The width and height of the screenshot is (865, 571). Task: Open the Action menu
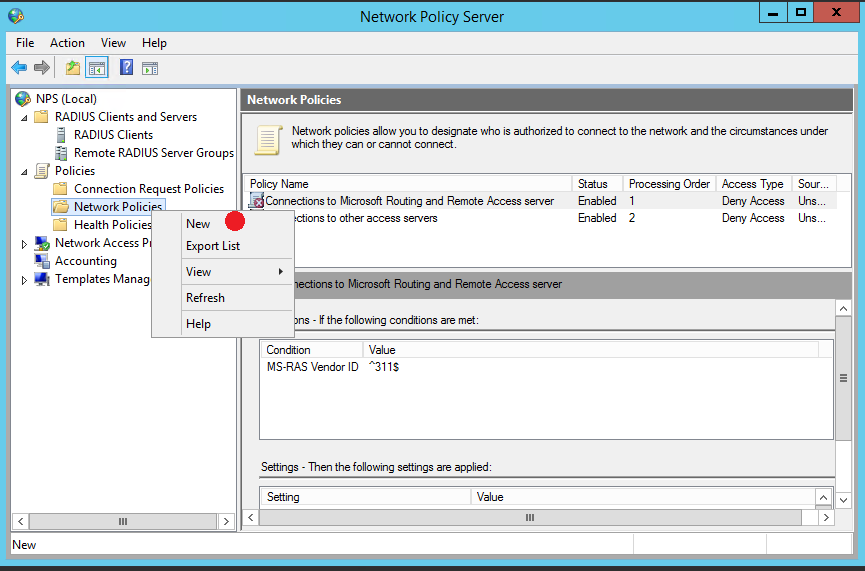pyautogui.click(x=67, y=42)
